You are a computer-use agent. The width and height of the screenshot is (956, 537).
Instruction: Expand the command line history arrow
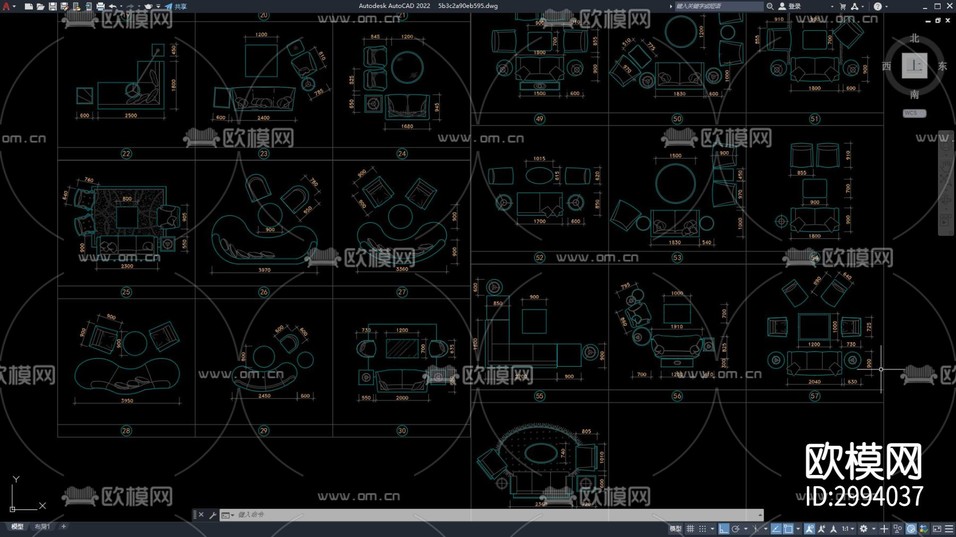pyautogui.click(x=760, y=515)
